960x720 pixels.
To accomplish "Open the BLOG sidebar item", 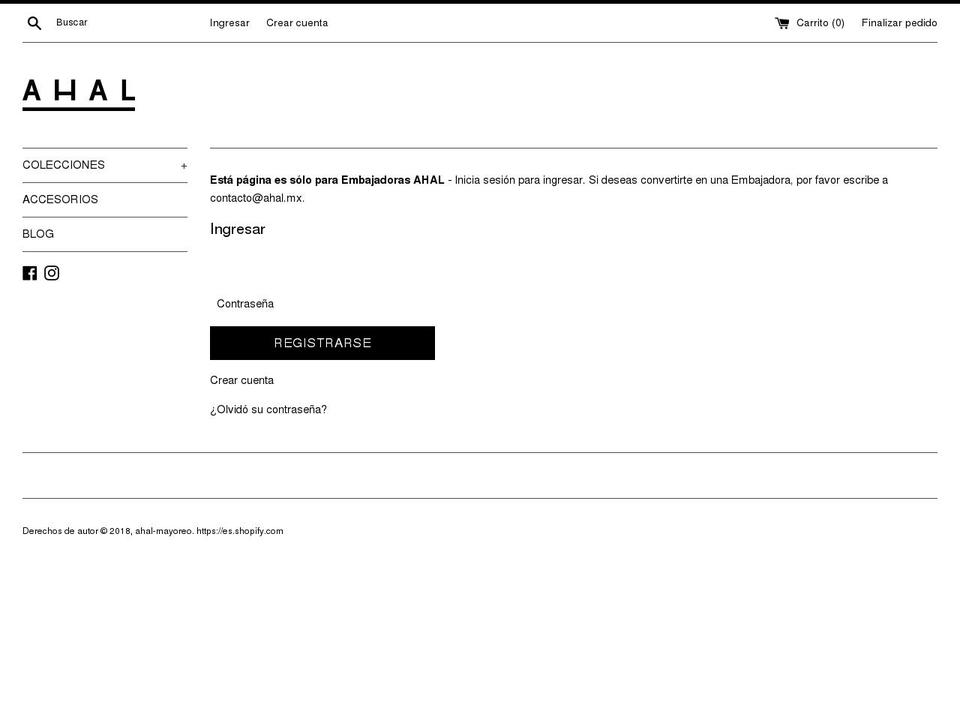I will coord(38,234).
